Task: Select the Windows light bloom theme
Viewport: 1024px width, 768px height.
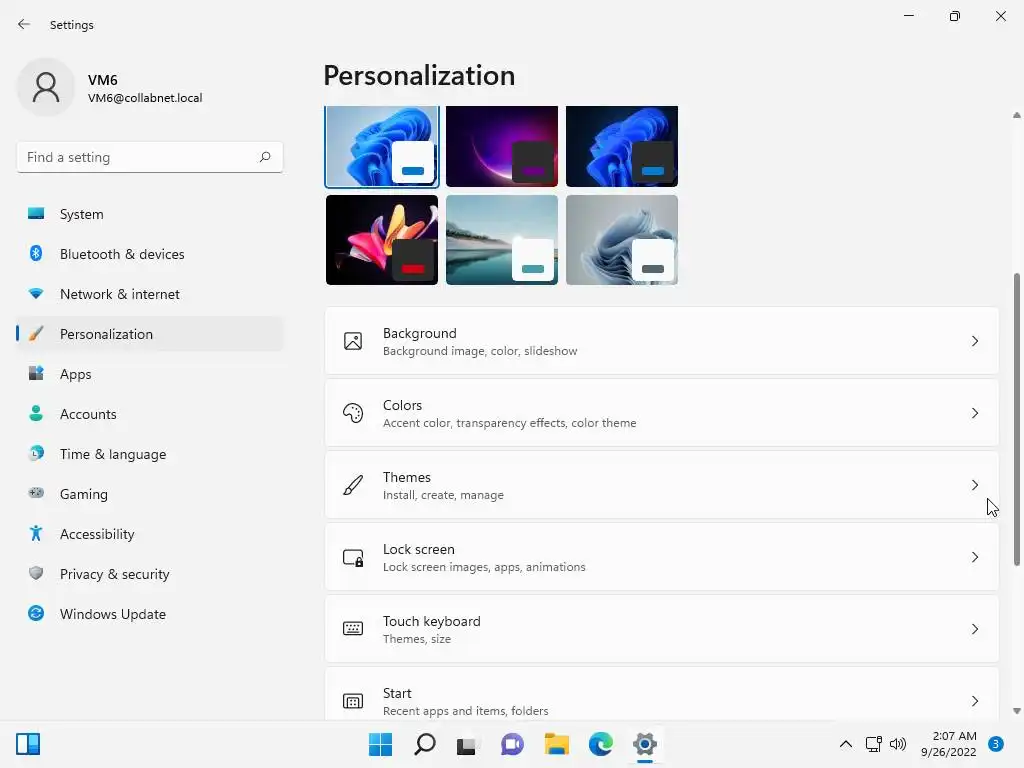Action: pos(382,146)
